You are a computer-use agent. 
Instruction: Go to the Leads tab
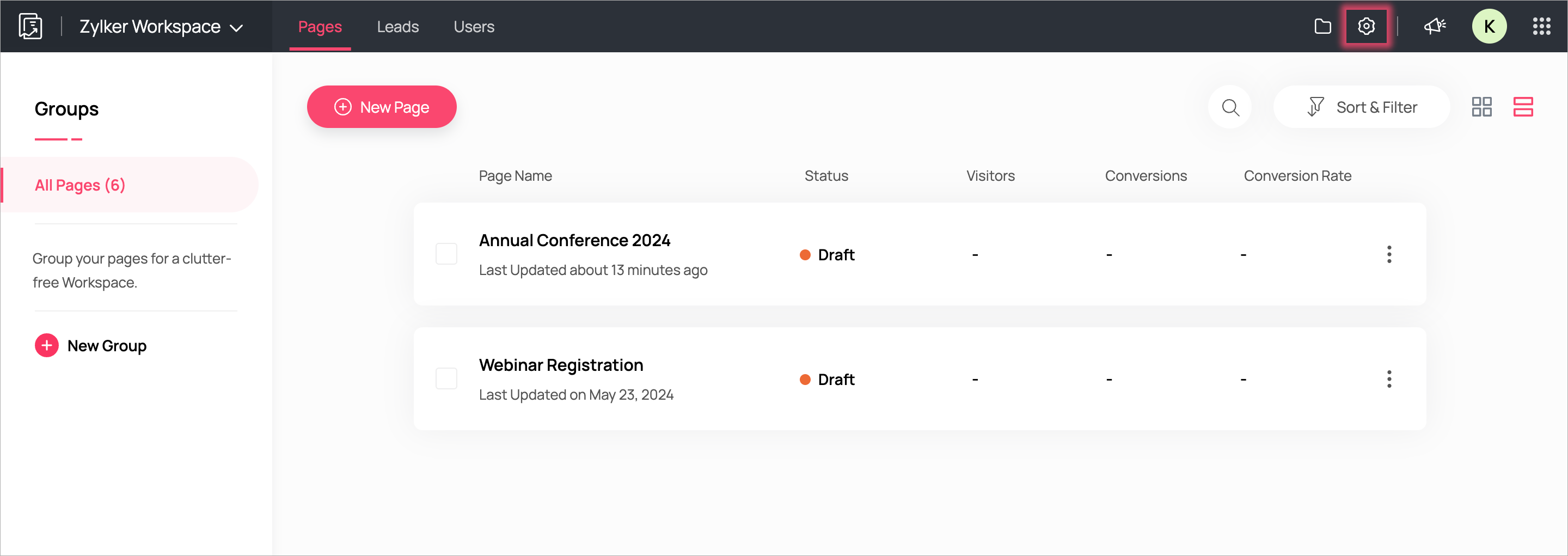tap(397, 27)
